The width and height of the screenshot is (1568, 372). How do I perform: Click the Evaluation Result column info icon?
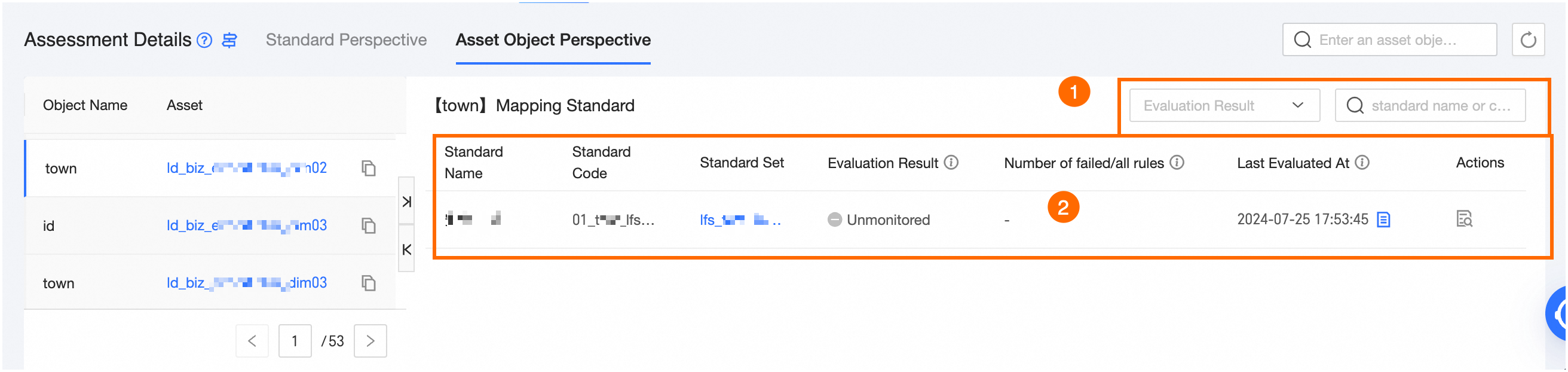pos(951,163)
